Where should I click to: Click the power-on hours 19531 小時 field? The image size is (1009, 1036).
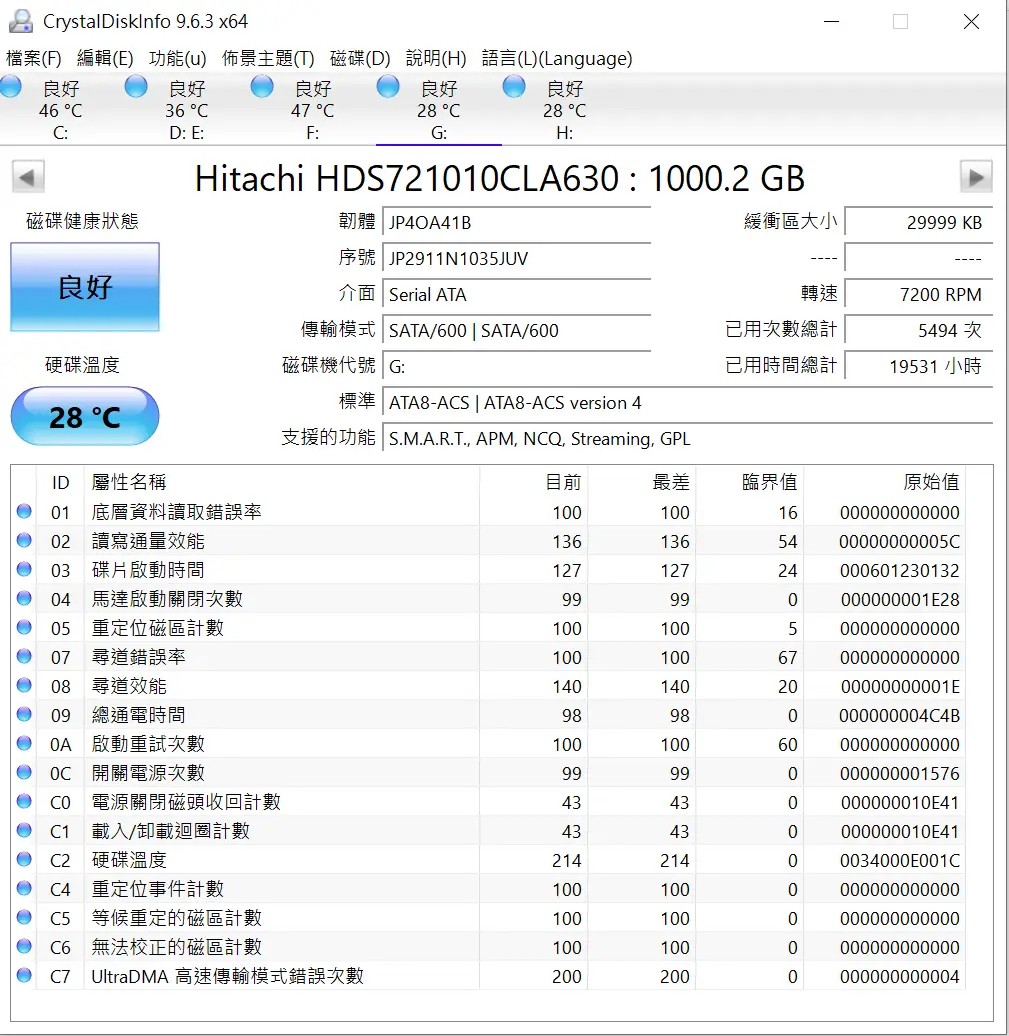(x=918, y=366)
